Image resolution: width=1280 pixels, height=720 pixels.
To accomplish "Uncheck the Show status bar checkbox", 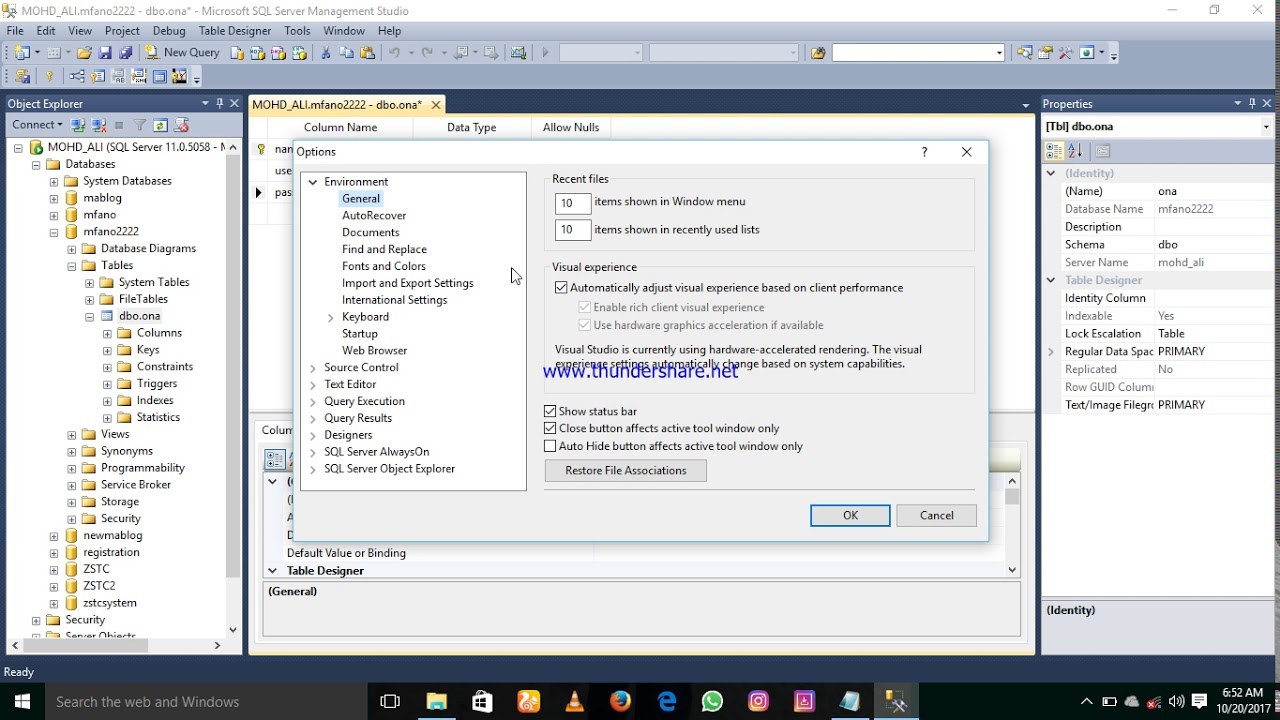I will pyautogui.click(x=550, y=411).
